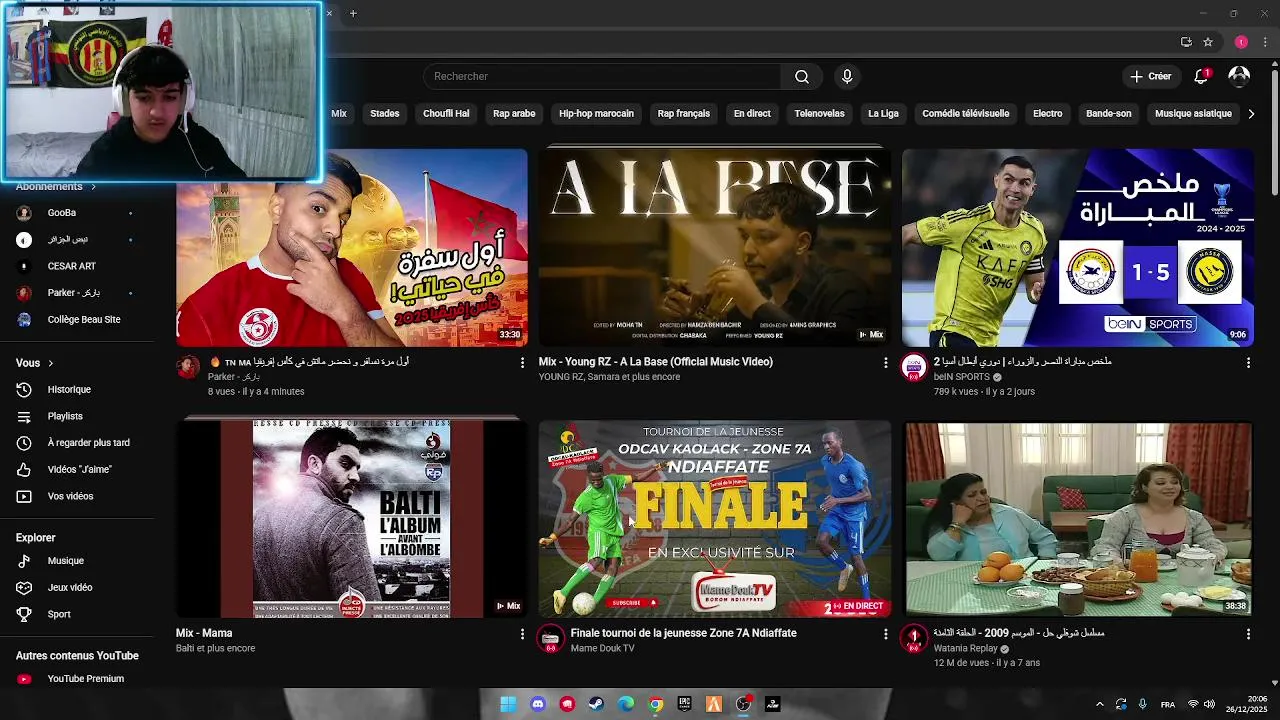1280x720 pixels.
Task: Start voice search with the microphone
Action: pyautogui.click(x=847, y=77)
